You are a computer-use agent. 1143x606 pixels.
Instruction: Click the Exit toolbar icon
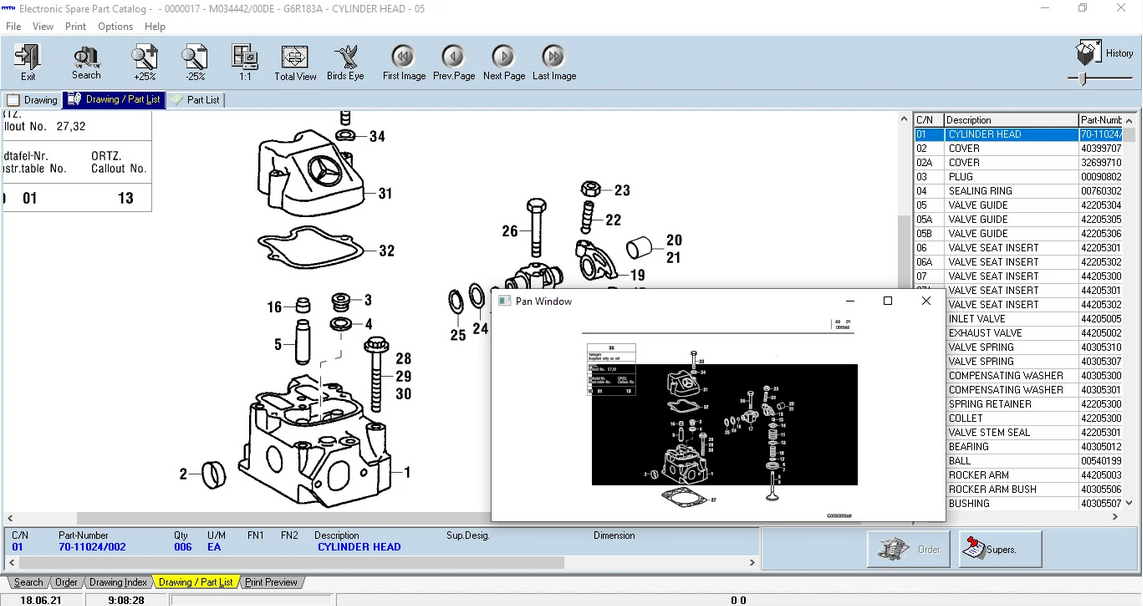pos(28,61)
